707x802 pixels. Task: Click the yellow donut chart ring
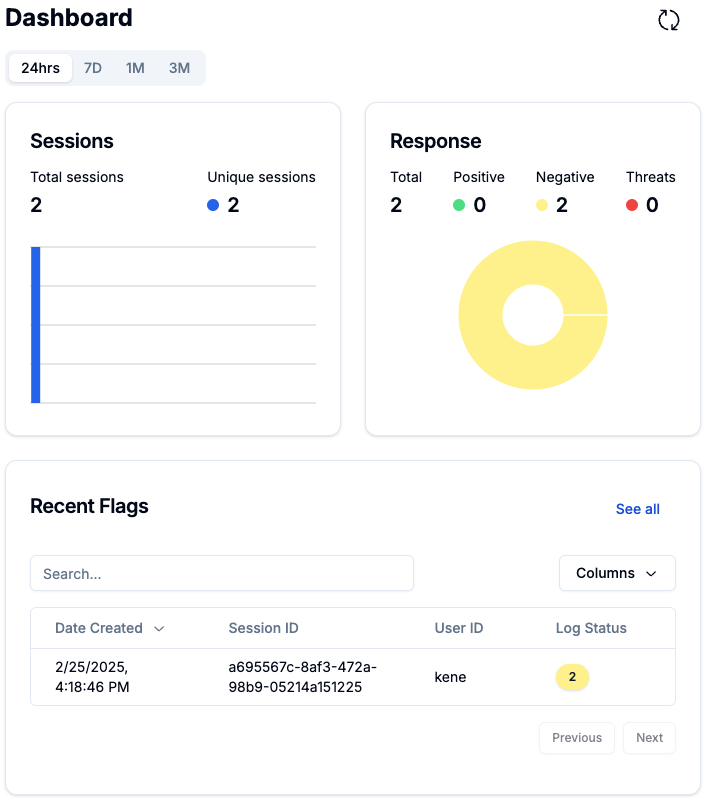coord(480,350)
